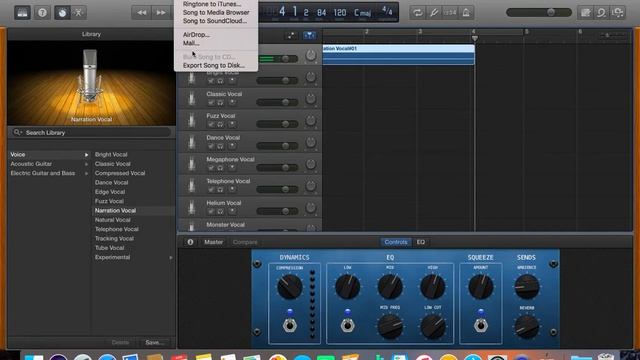The width and height of the screenshot is (640, 360).
Task: Click the Fast Forward transport button
Action: [x=161, y=13]
